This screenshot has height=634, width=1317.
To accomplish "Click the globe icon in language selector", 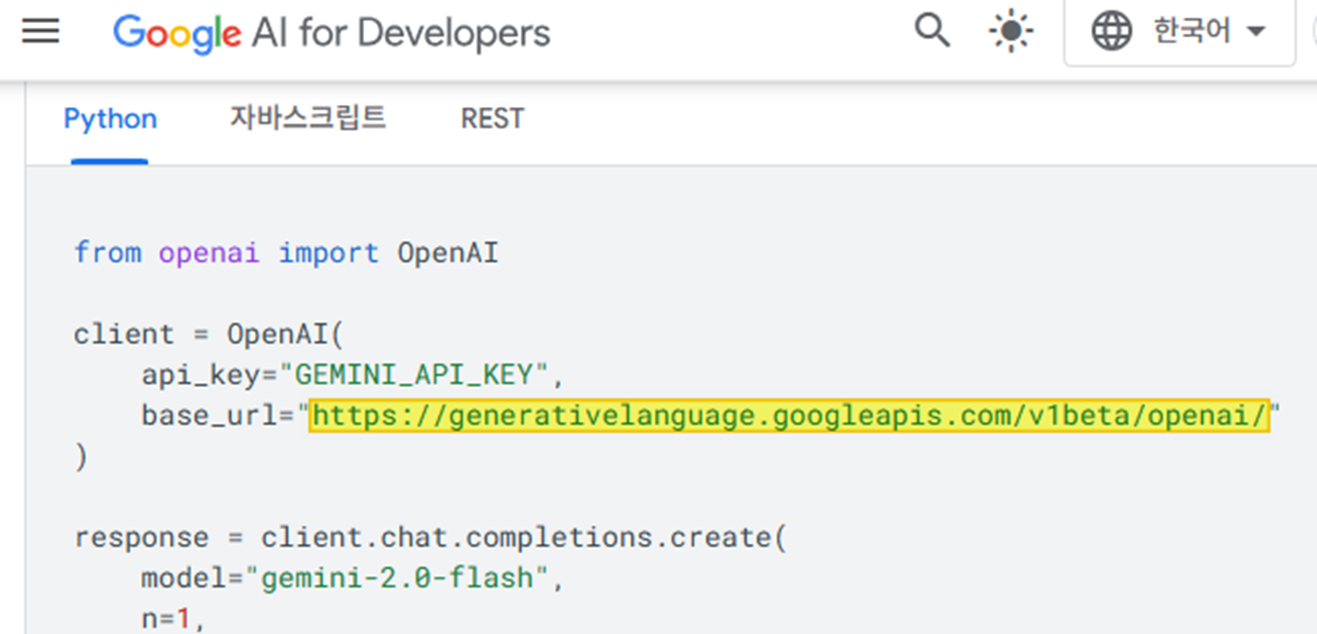I will click(1111, 32).
